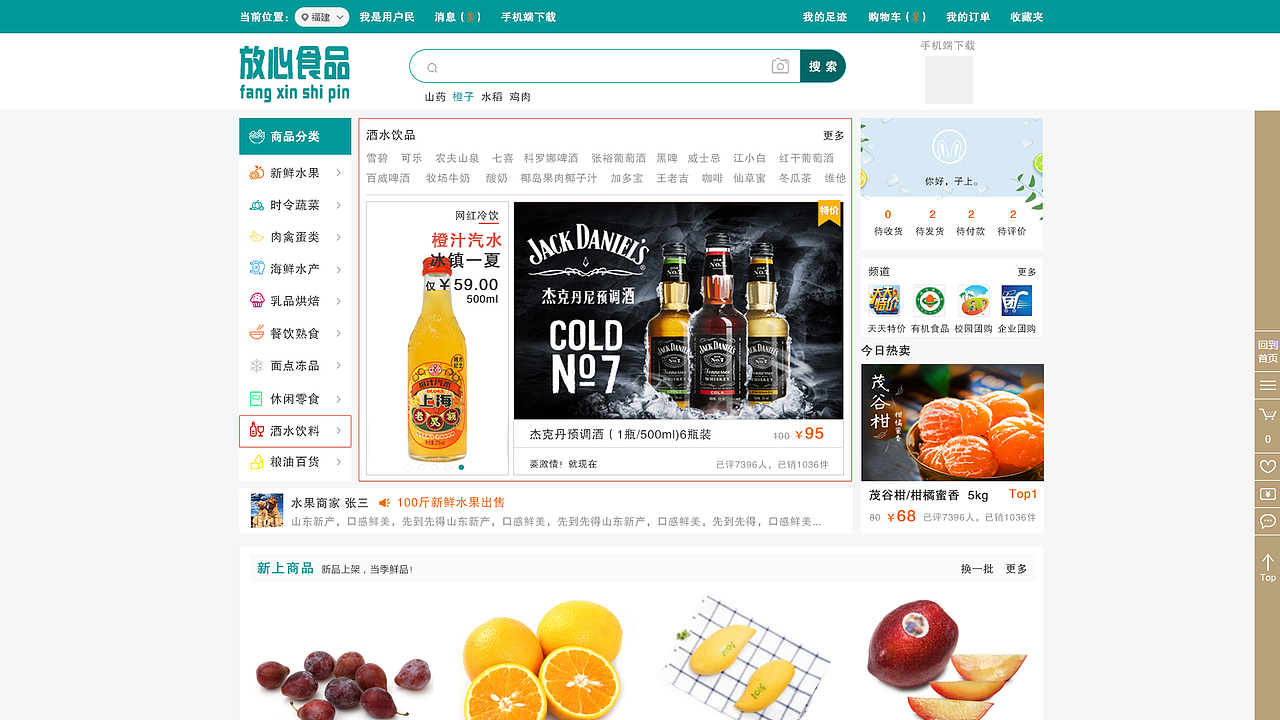Open 手机端下载 in top bar

pos(528,17)
